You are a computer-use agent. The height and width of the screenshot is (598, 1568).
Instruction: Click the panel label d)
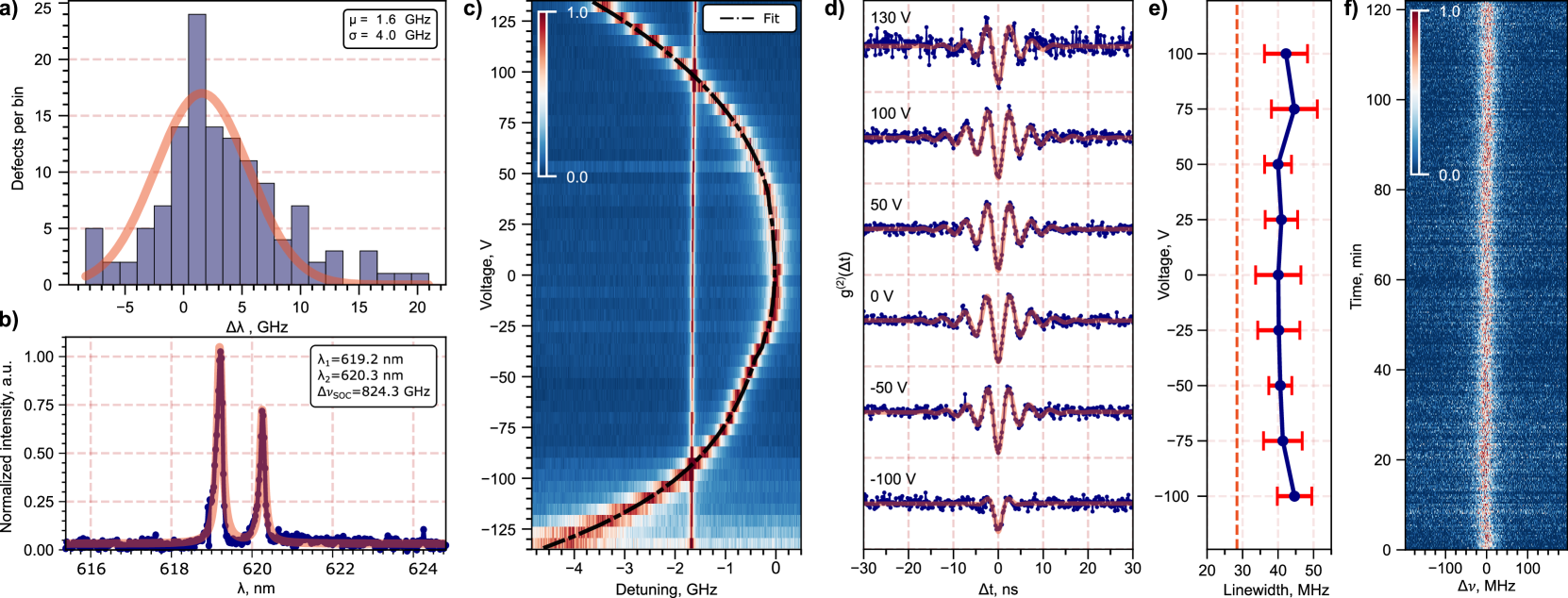[x=835, y=10]
